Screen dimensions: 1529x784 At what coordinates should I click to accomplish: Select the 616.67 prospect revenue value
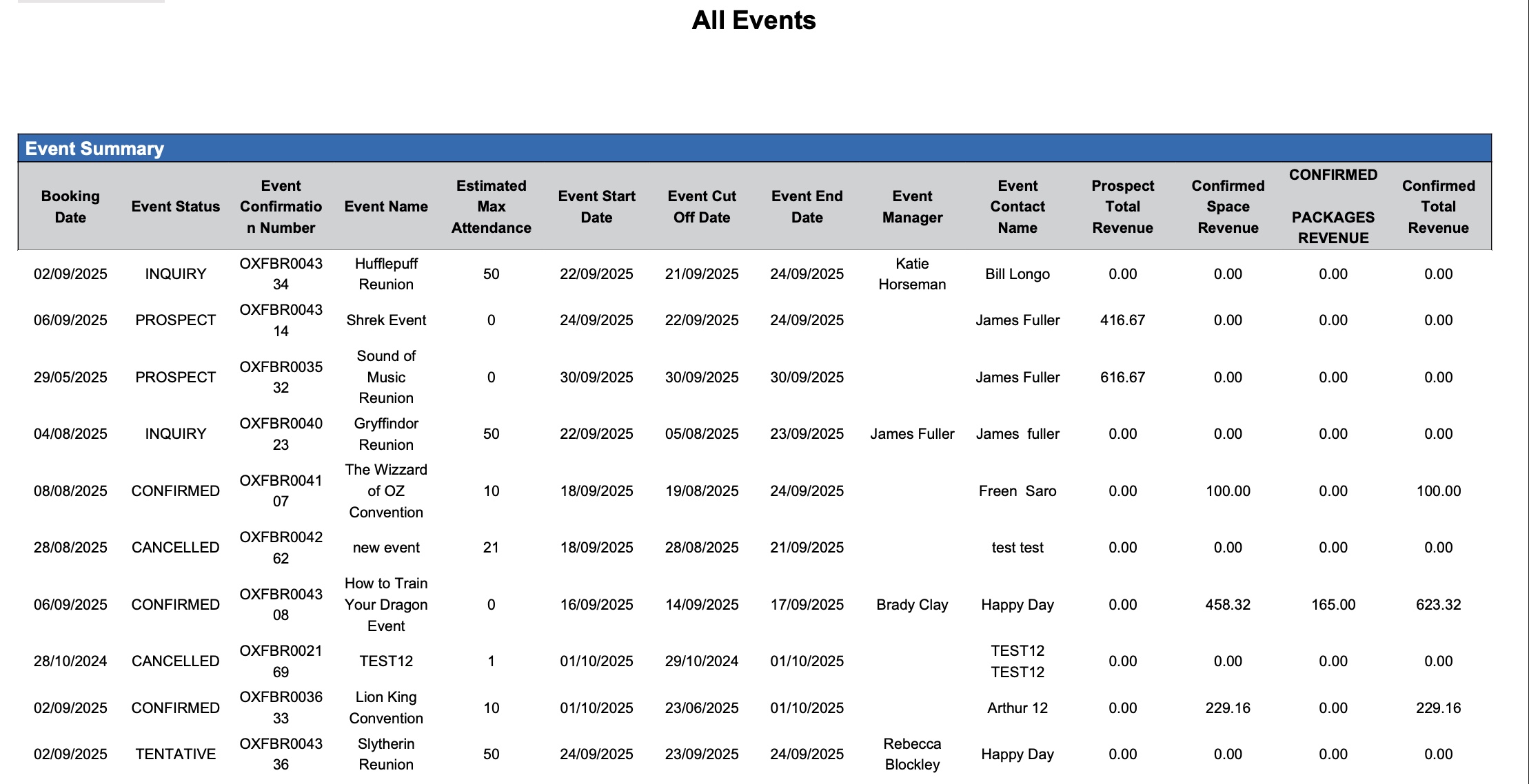pyautogui.click(x=1122, y=378)
